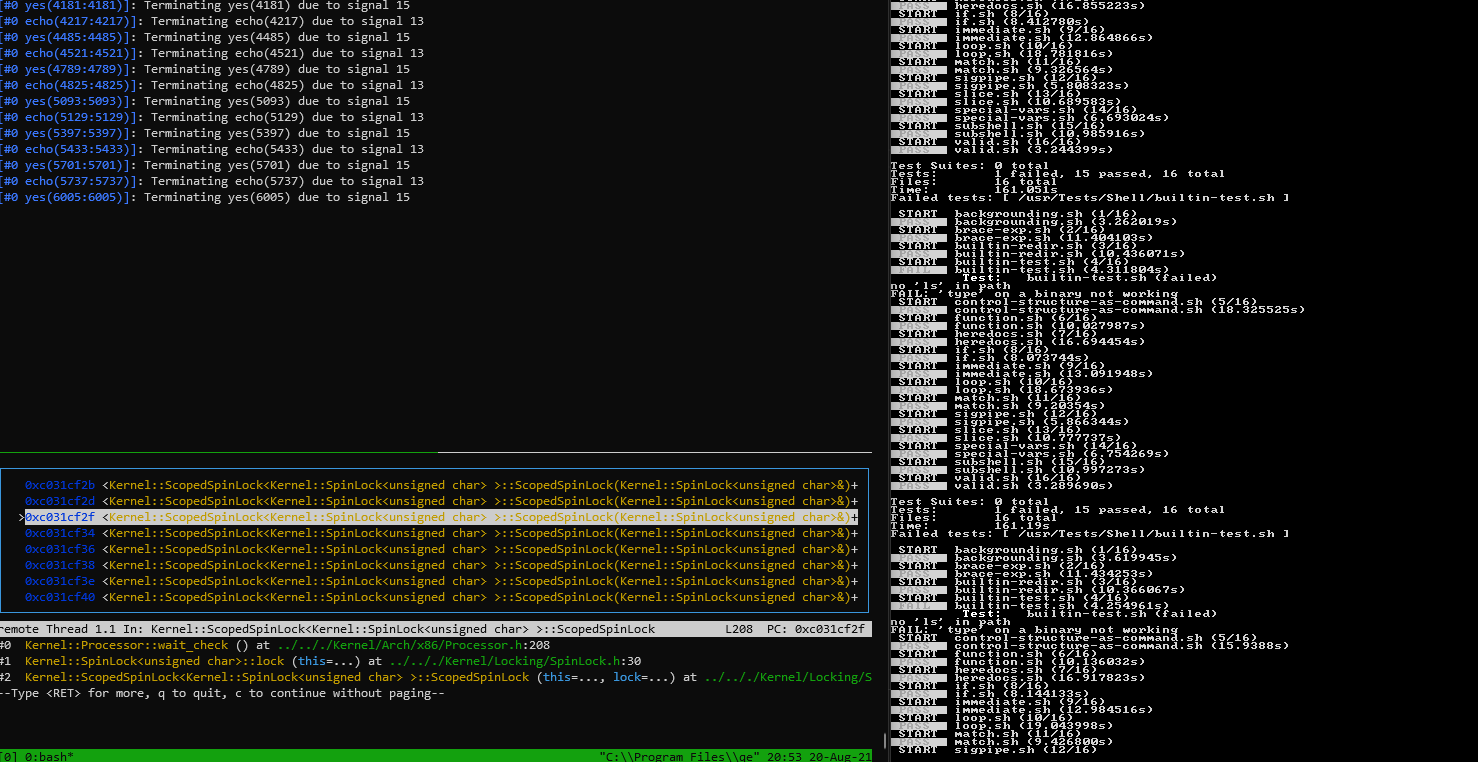Click the Processor.h:208 source path

point(414,645)
